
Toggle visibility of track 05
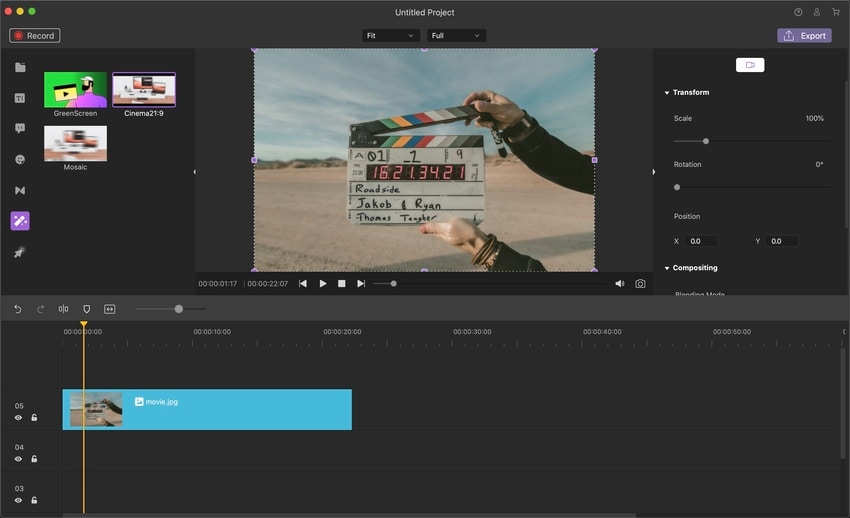tap(18, 418)
